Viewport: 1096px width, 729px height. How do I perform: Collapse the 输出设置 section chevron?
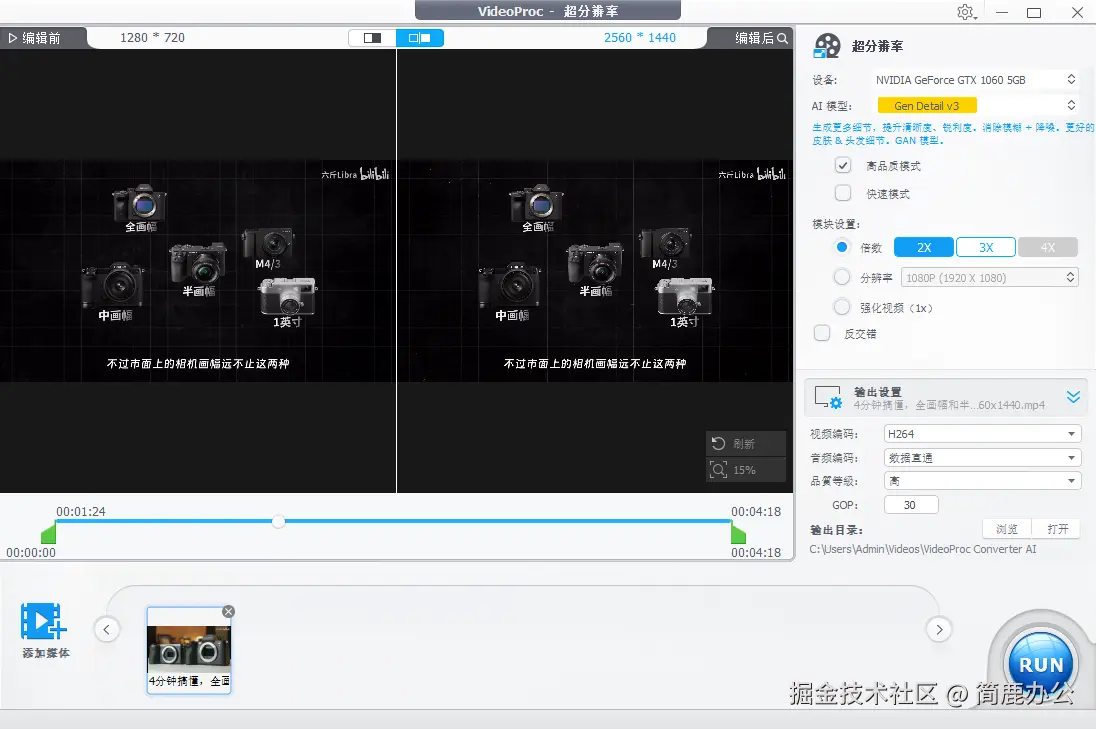click(x=1073, y=396)
